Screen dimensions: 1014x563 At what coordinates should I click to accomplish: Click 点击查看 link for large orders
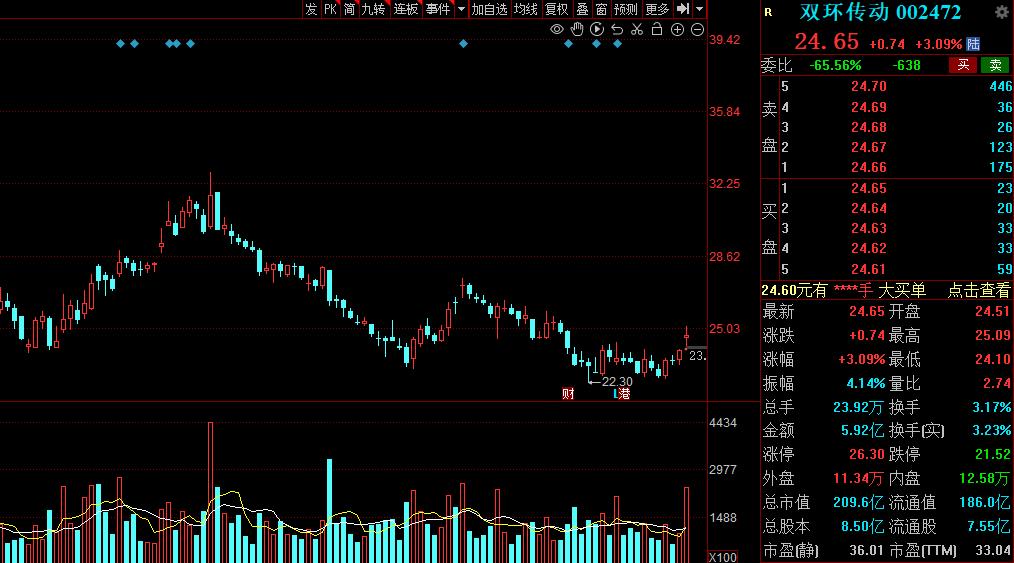978,291
